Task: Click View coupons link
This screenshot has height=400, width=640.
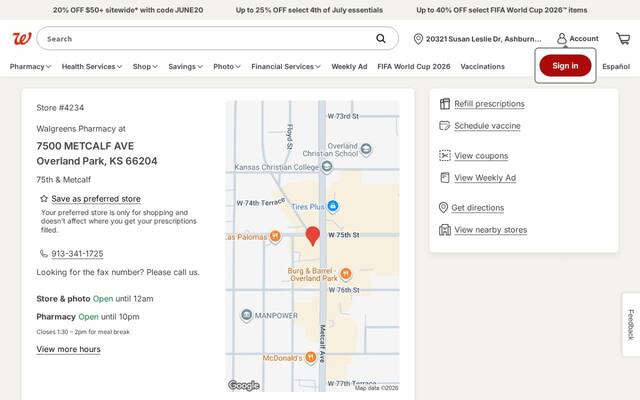Action: click(x=481, y=156)
